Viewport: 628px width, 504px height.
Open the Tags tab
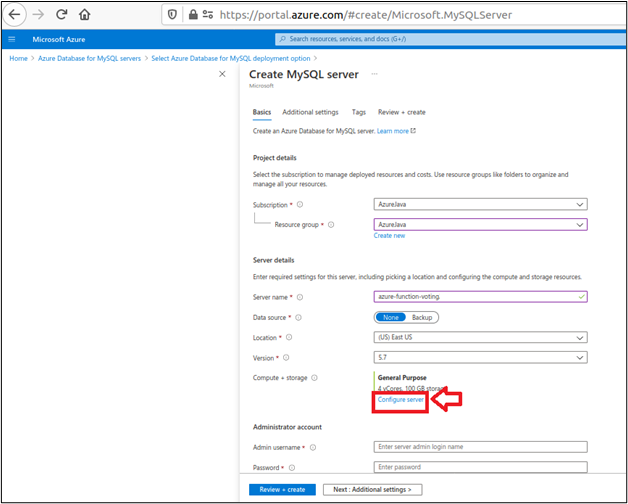click(359, 112)
